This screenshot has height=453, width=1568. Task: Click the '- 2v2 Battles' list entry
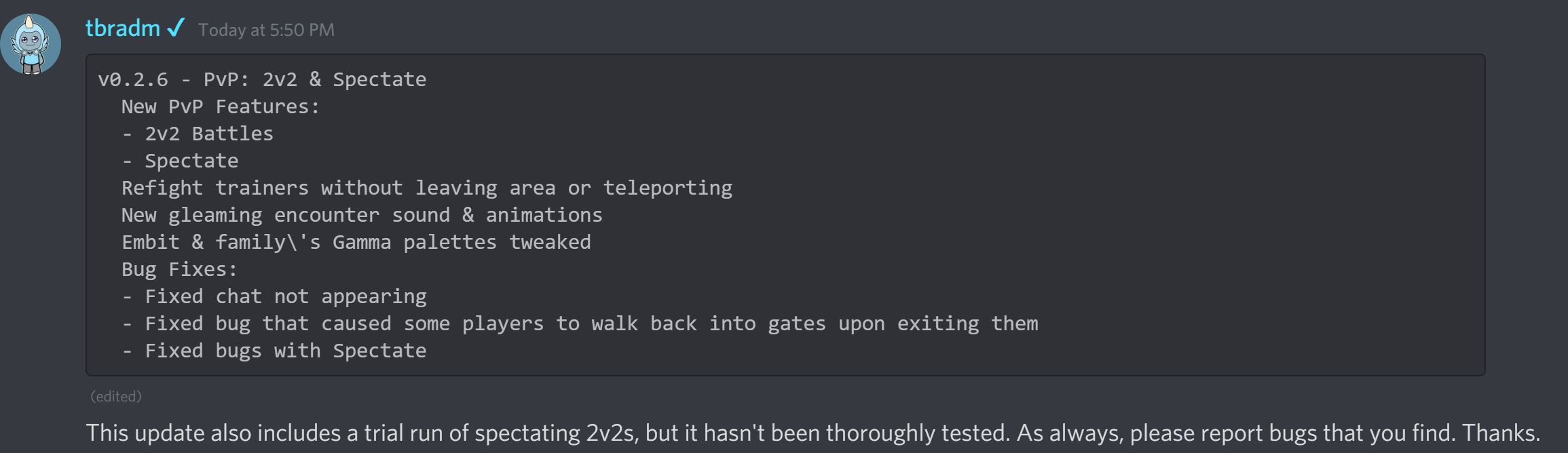pyautogui.click(x=198, y=134)
